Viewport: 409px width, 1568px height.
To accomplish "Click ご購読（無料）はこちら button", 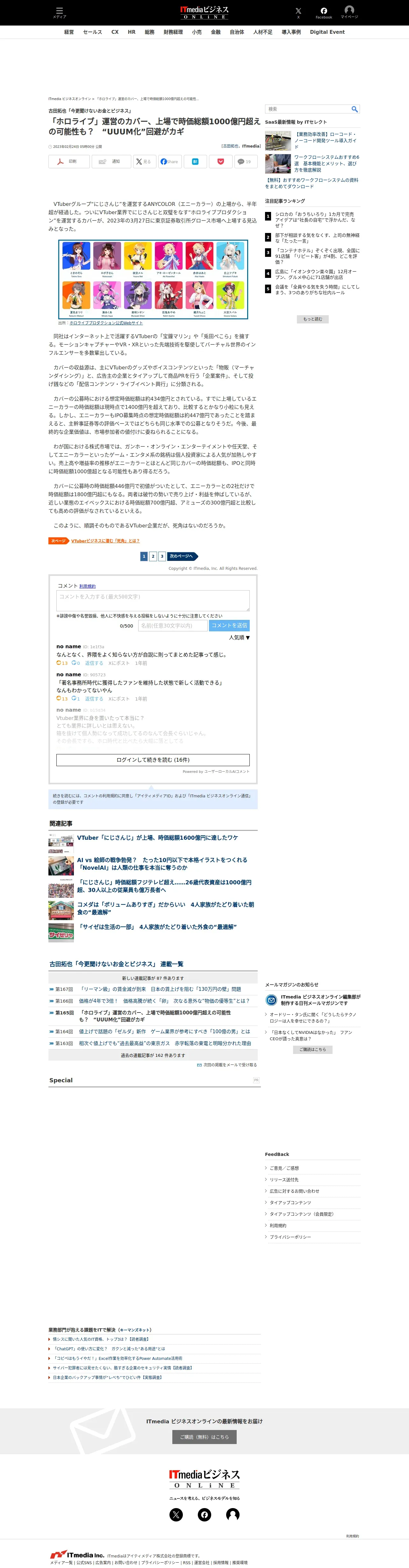I will point(204,1436).
